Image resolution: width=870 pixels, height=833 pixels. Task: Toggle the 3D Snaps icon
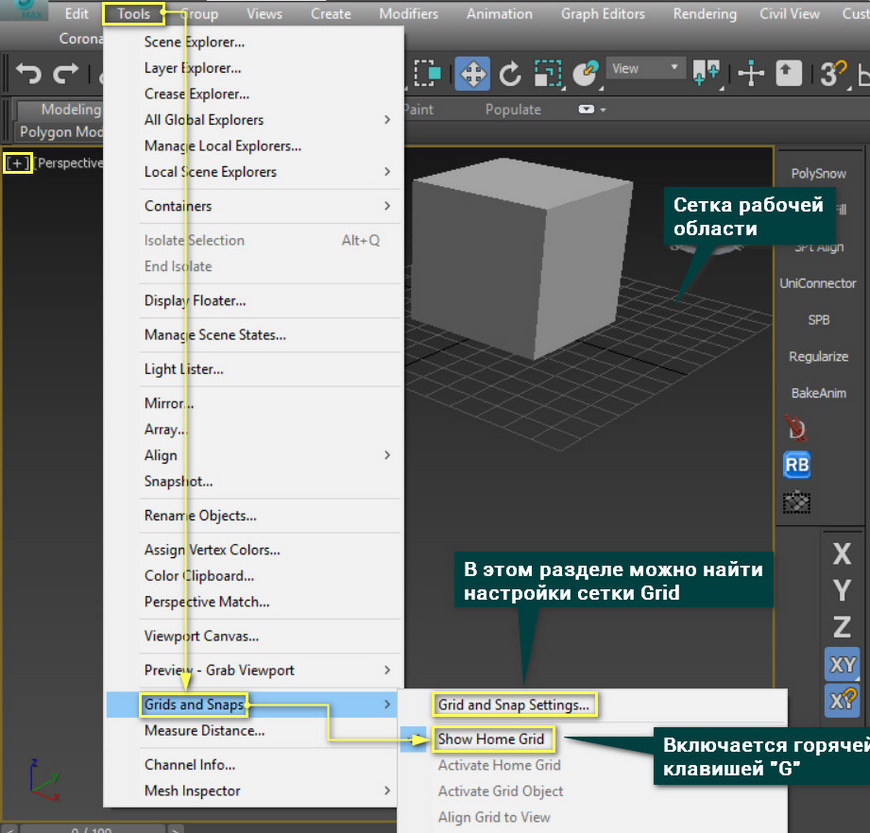832,73
